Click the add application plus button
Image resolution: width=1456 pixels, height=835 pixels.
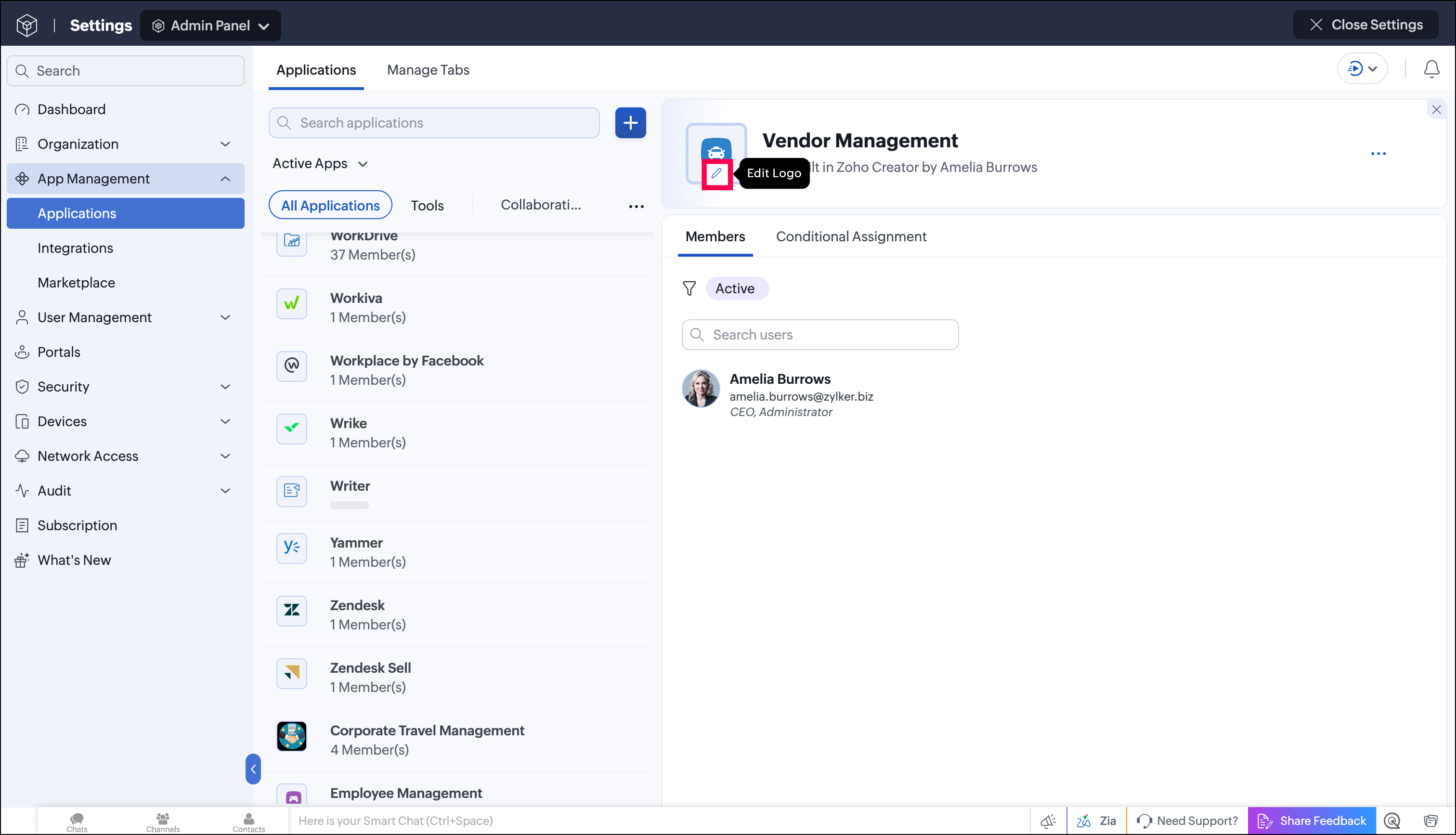(631, 123)
